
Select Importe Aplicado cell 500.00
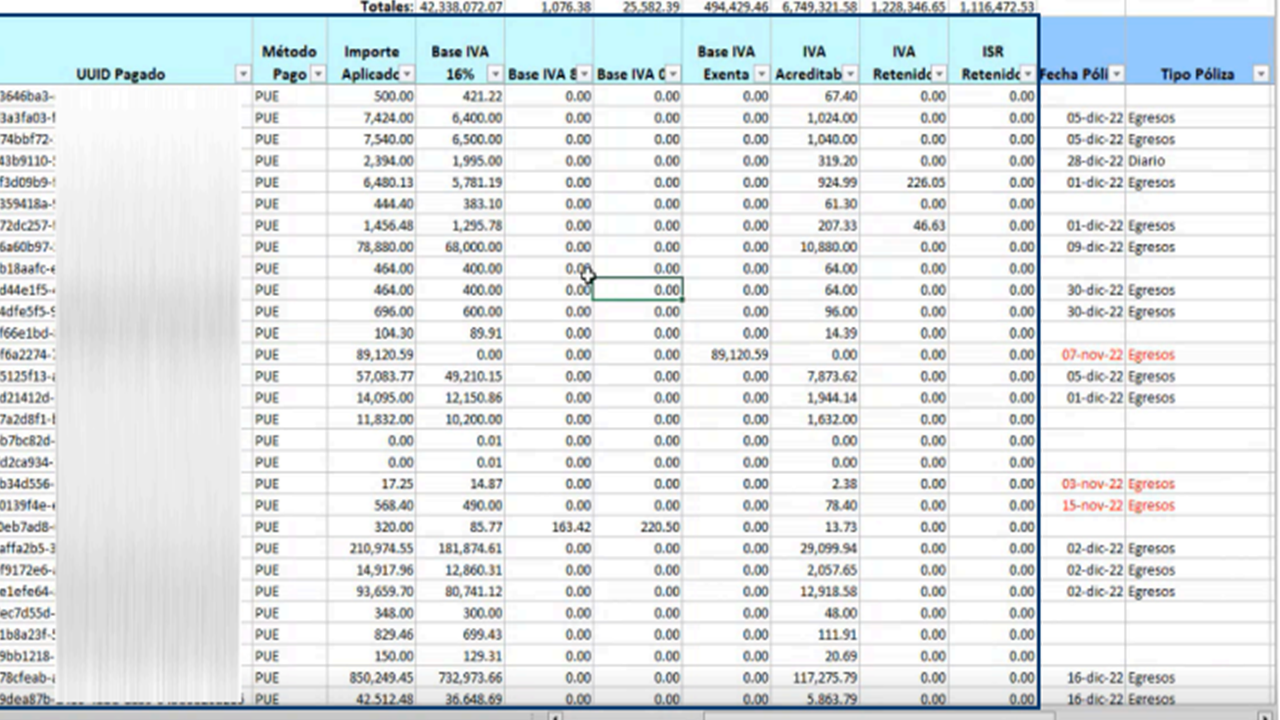(372, 96)
